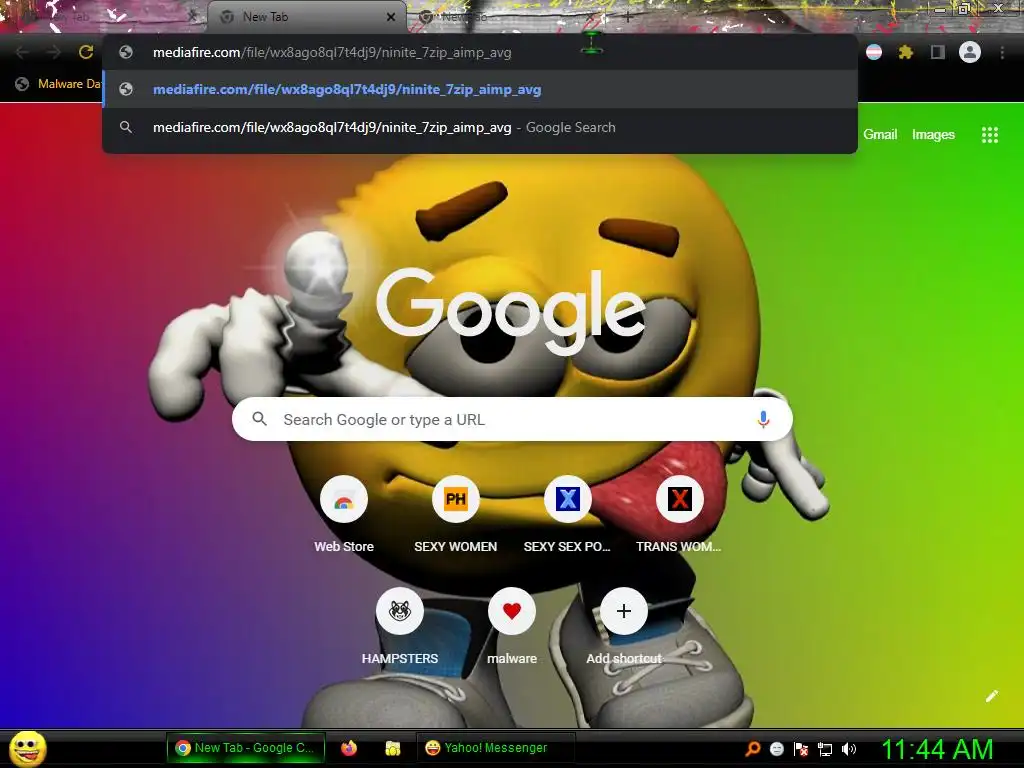This screenshot has height=768, width=1024.
Task: Open the Malware Da... bookmark
Action: (x=59, y=84)
